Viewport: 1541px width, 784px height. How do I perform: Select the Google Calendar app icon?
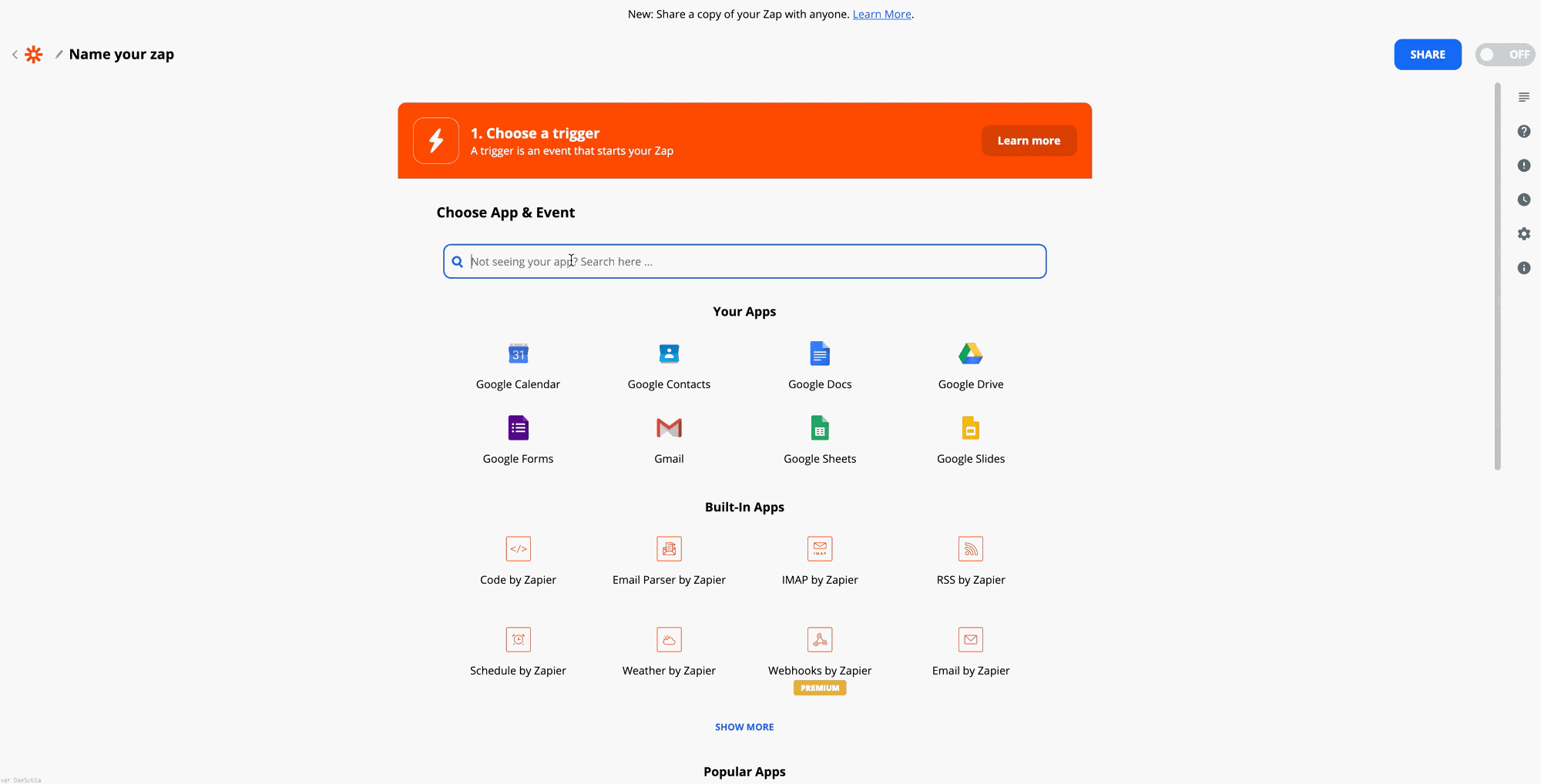(x=518, y=354)
